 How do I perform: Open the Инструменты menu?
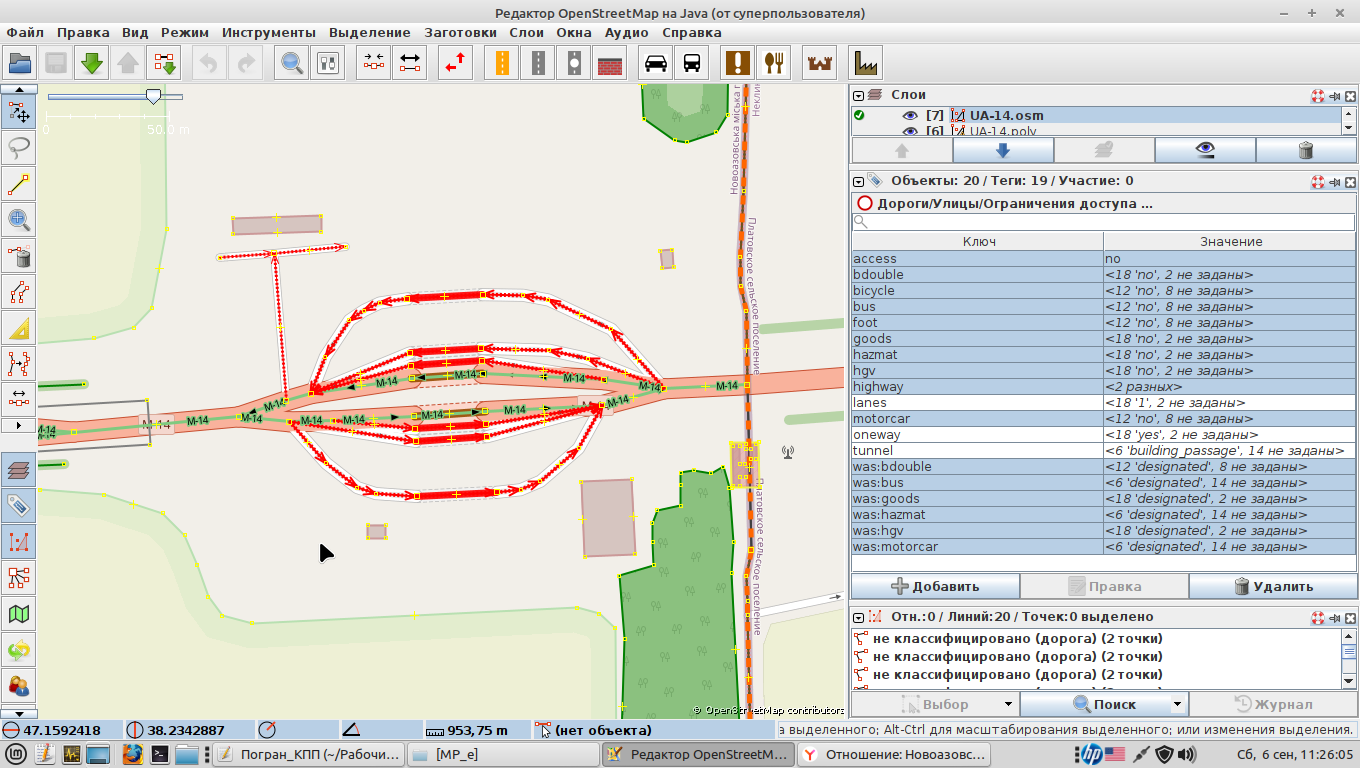click(x=268, y=32)
